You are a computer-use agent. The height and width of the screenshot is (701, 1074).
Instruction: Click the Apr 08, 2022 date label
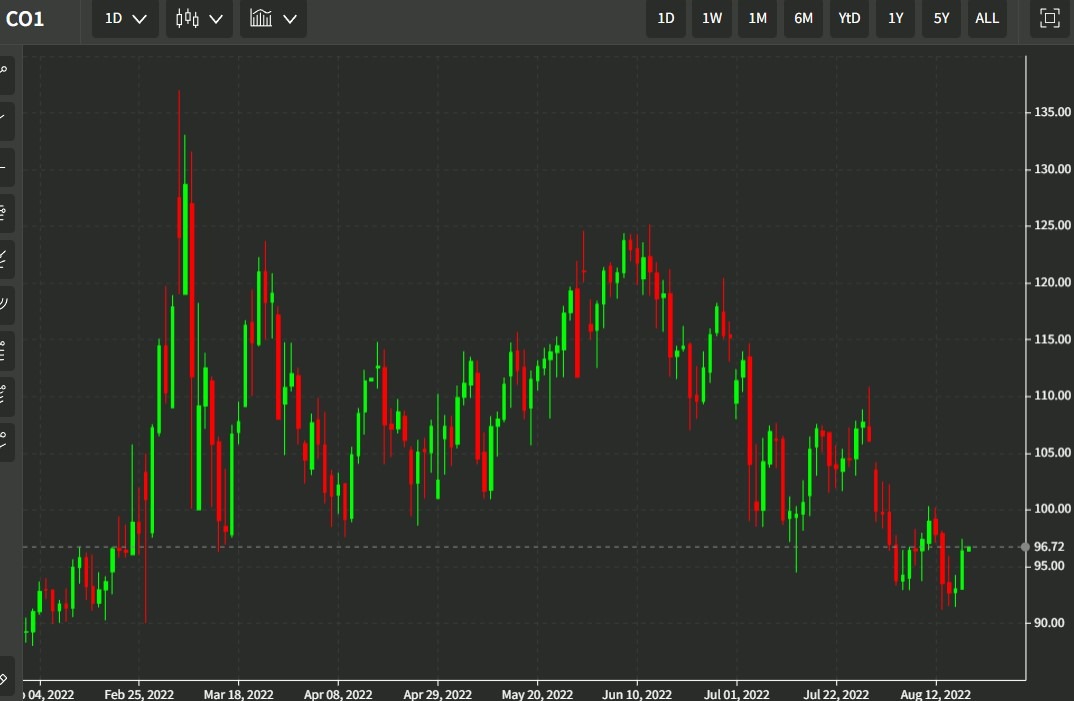pos(338,694)
